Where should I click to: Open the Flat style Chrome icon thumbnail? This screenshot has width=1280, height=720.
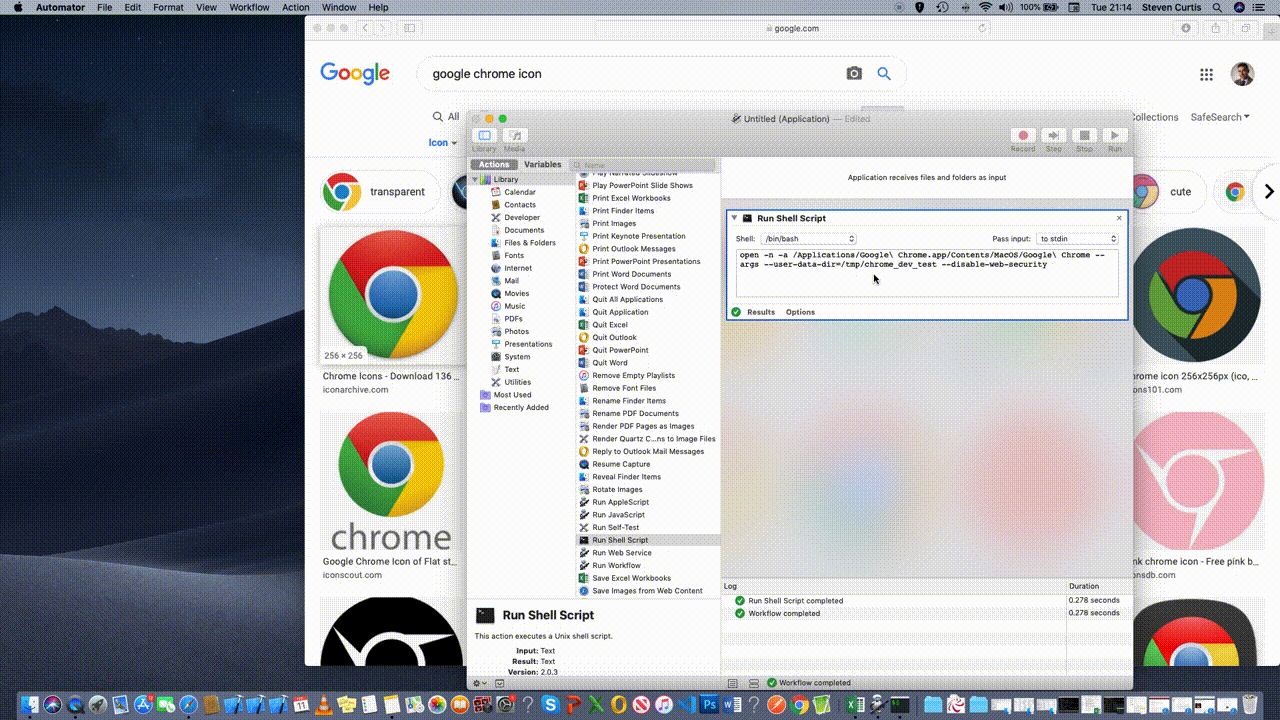(392, 481)
